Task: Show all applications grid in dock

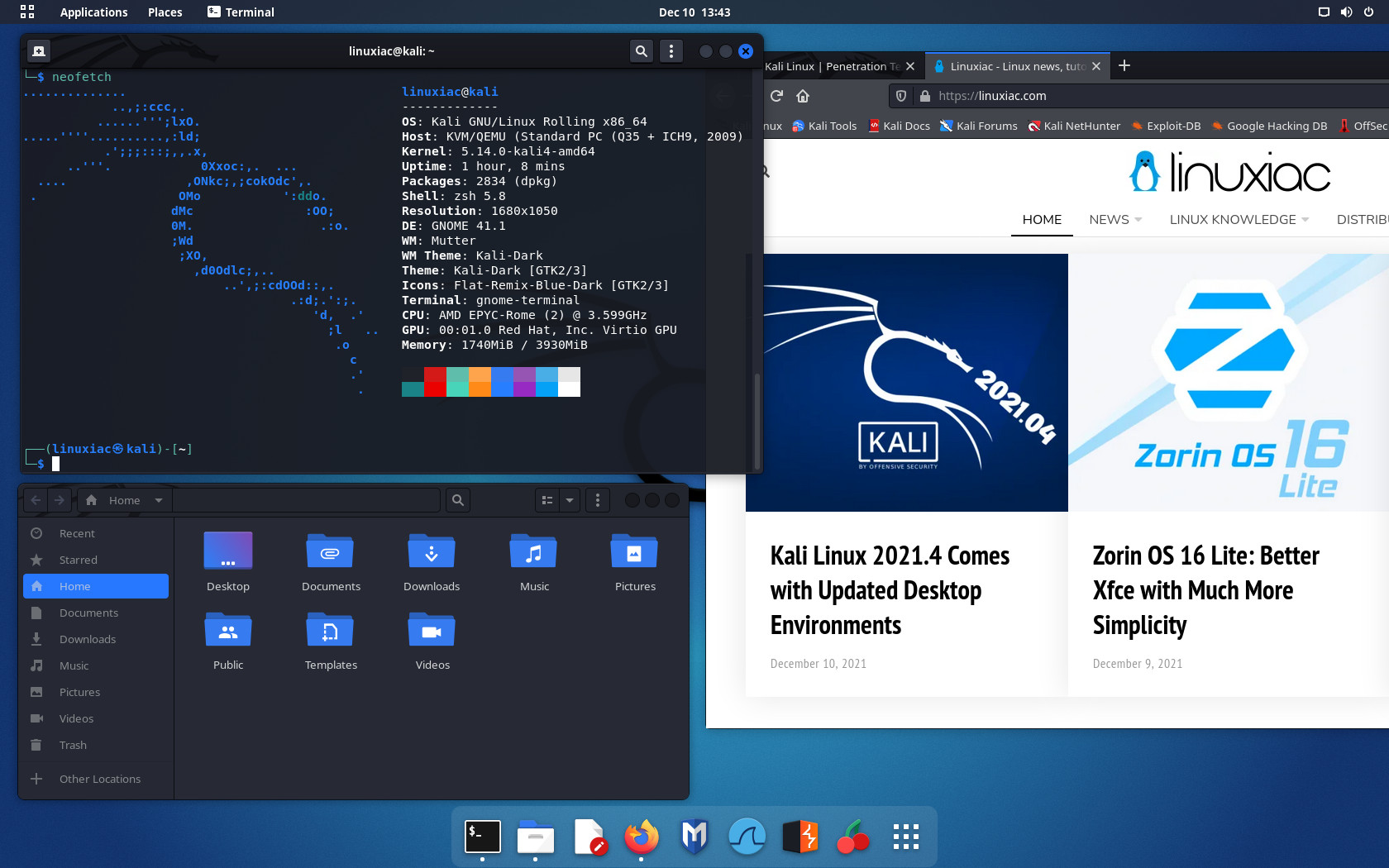Action: tap(906, 837)
